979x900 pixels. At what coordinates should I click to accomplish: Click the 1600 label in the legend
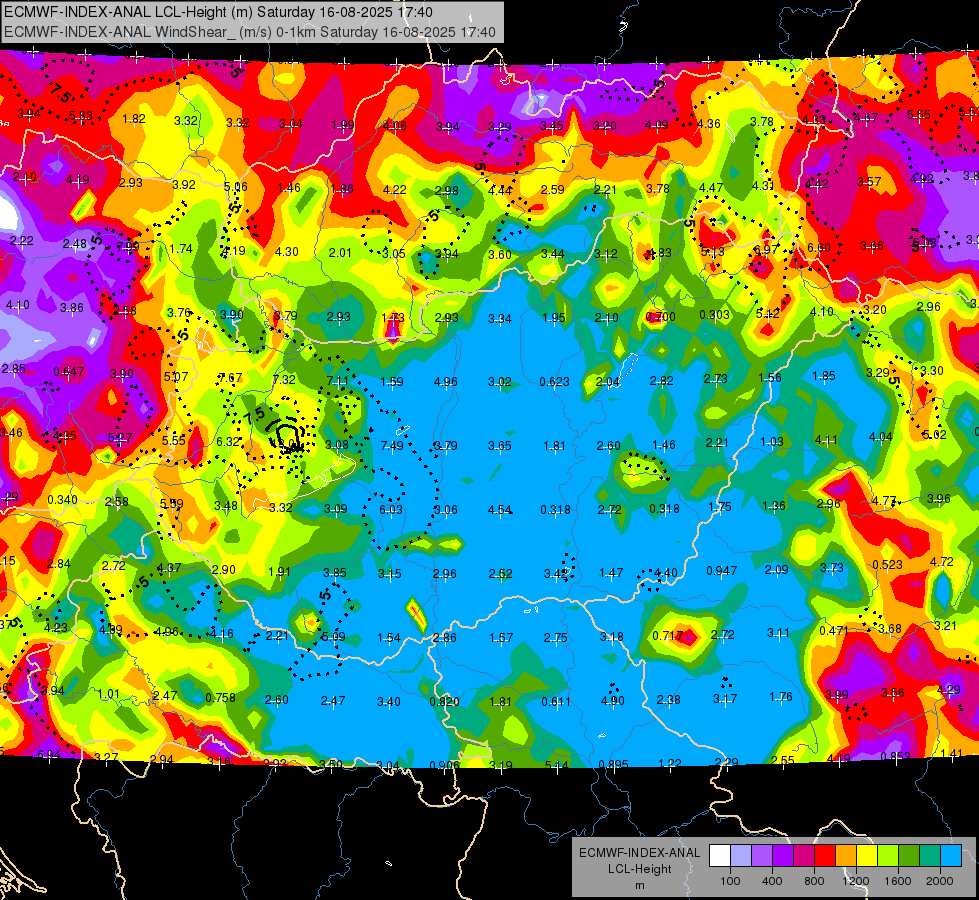[x=897, y=881]
